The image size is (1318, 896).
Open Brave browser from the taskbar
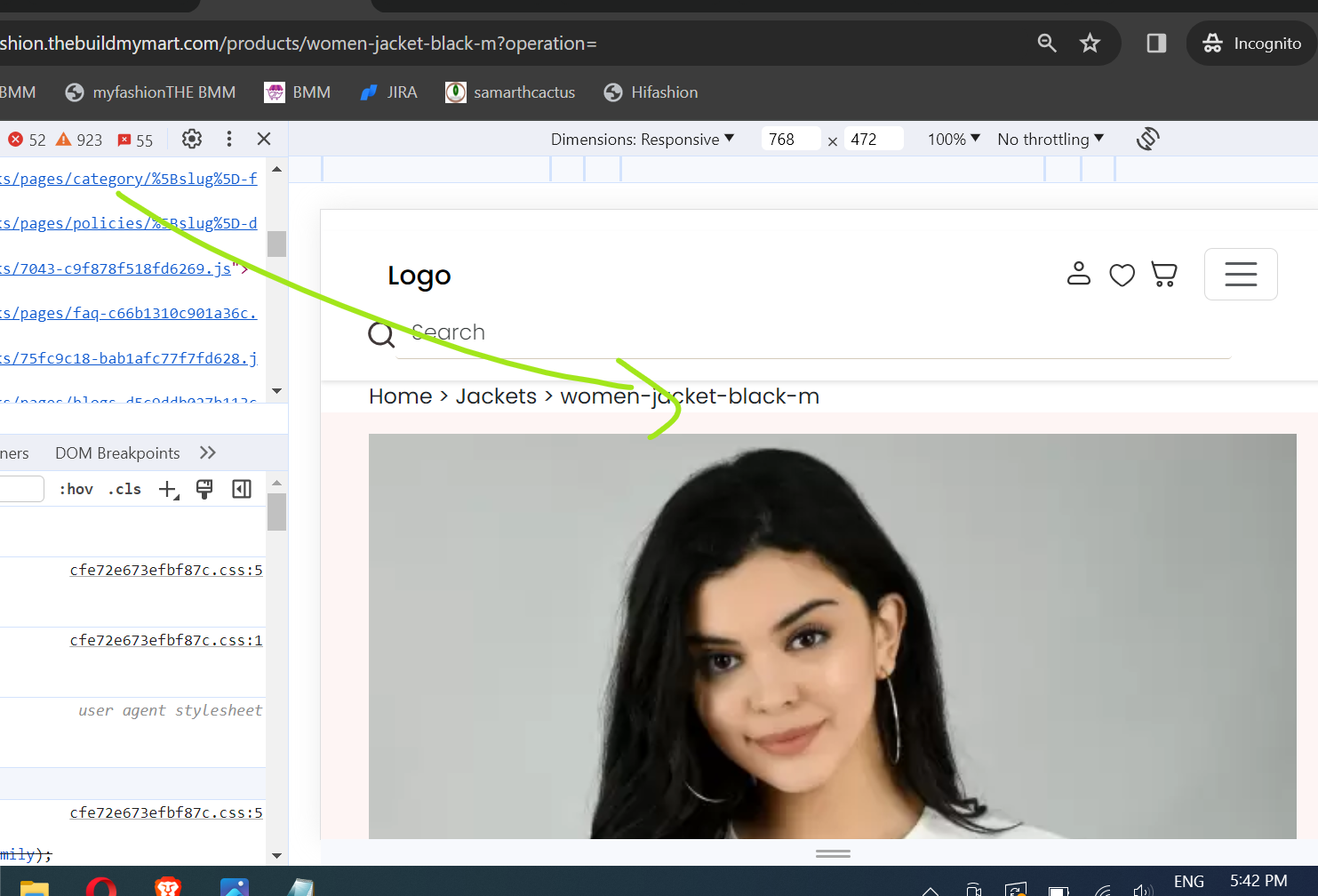[x=168, y=887]
